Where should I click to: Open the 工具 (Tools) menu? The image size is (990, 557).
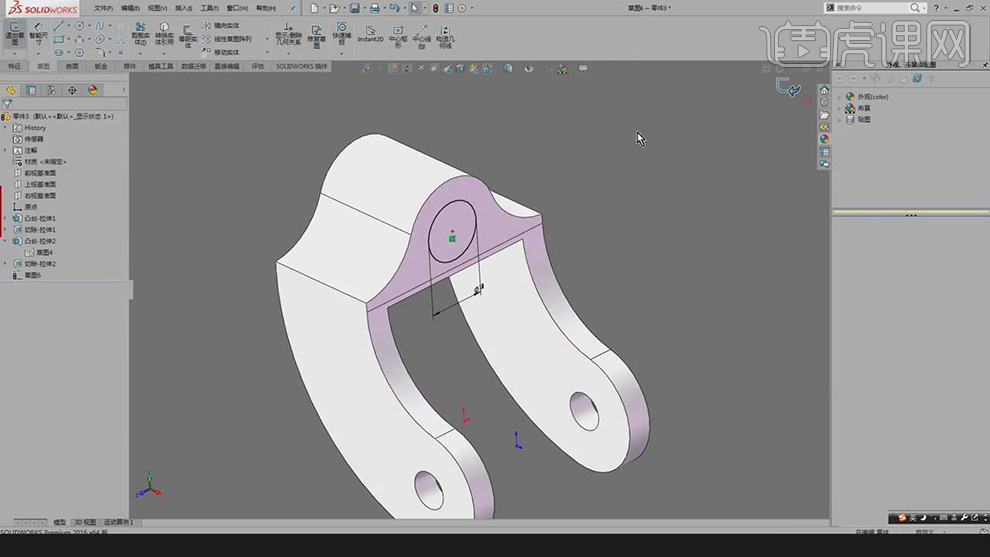[x=209, y=8]
